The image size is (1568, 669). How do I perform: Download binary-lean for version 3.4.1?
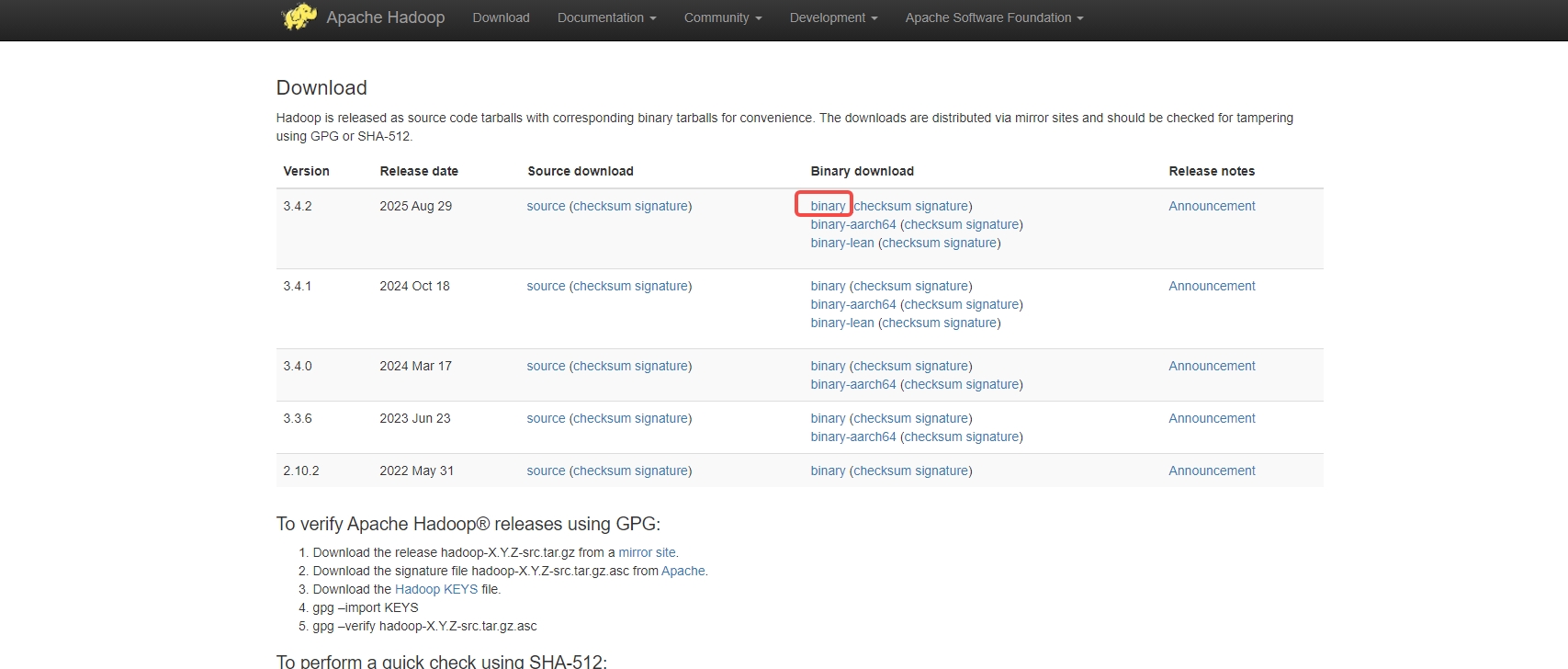coord(842,323)
